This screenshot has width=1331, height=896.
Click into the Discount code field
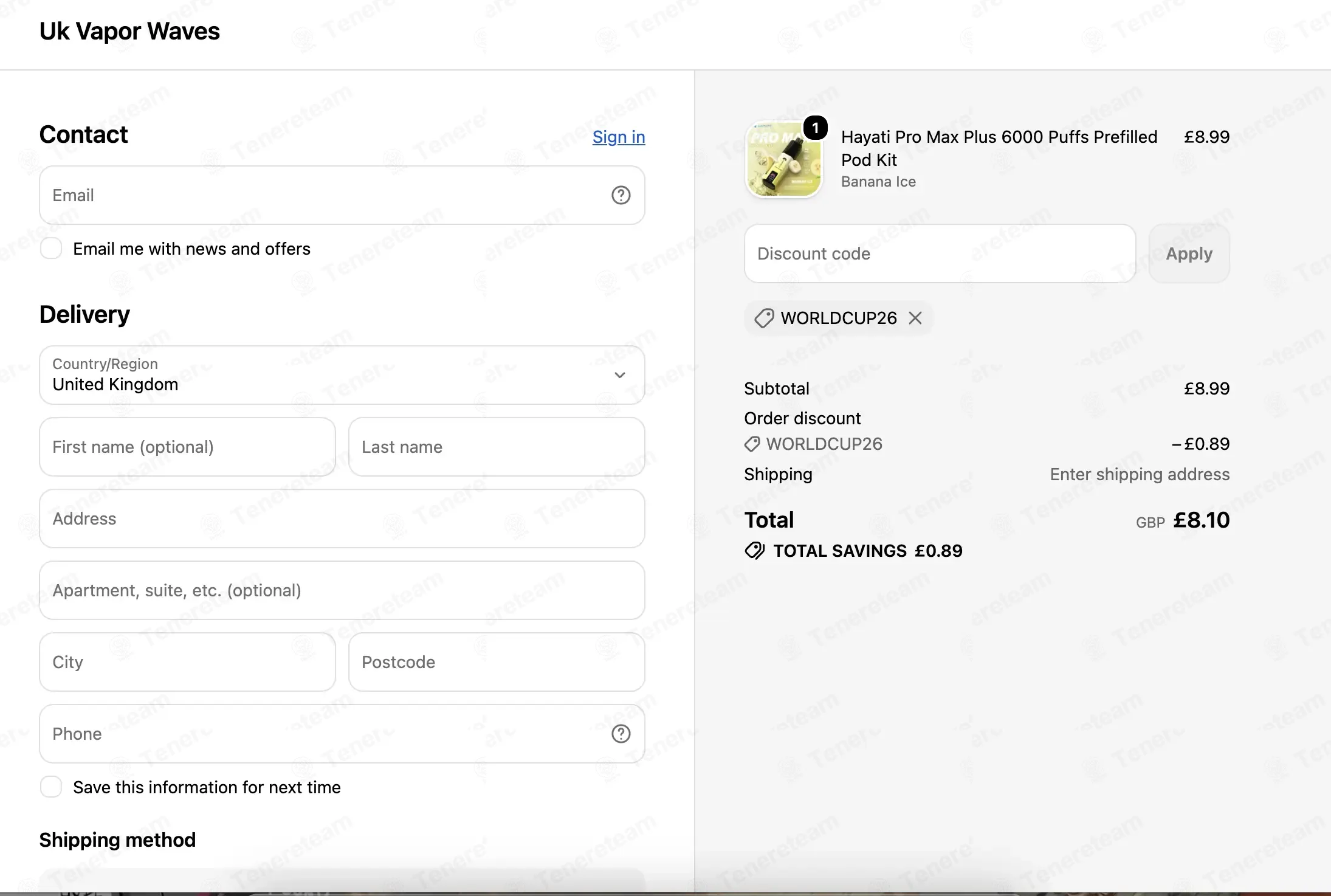(x=940, y=253)
